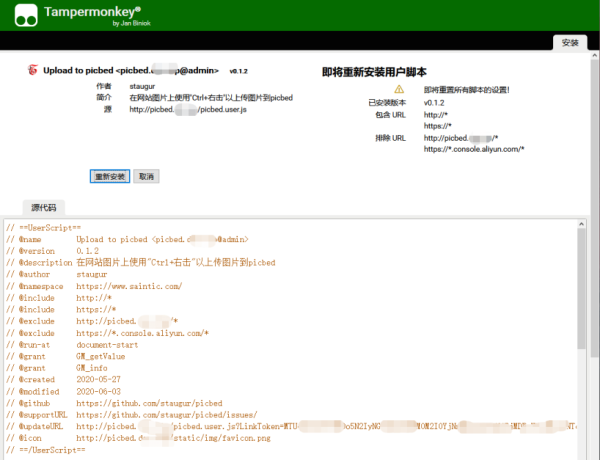Viewport: 600px width, 460px height.
Task: Click the author name staugur
Action: click(x=142, y=86)
